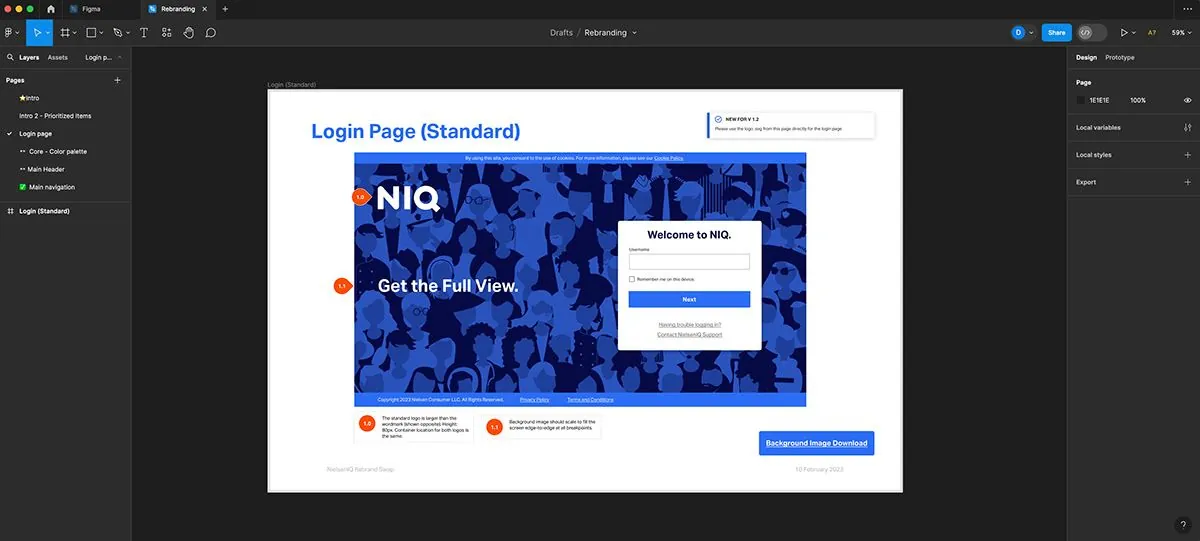This screenshot has height=541, width=1200.
Task: Select the Hand tool
Action: [188, 32]
